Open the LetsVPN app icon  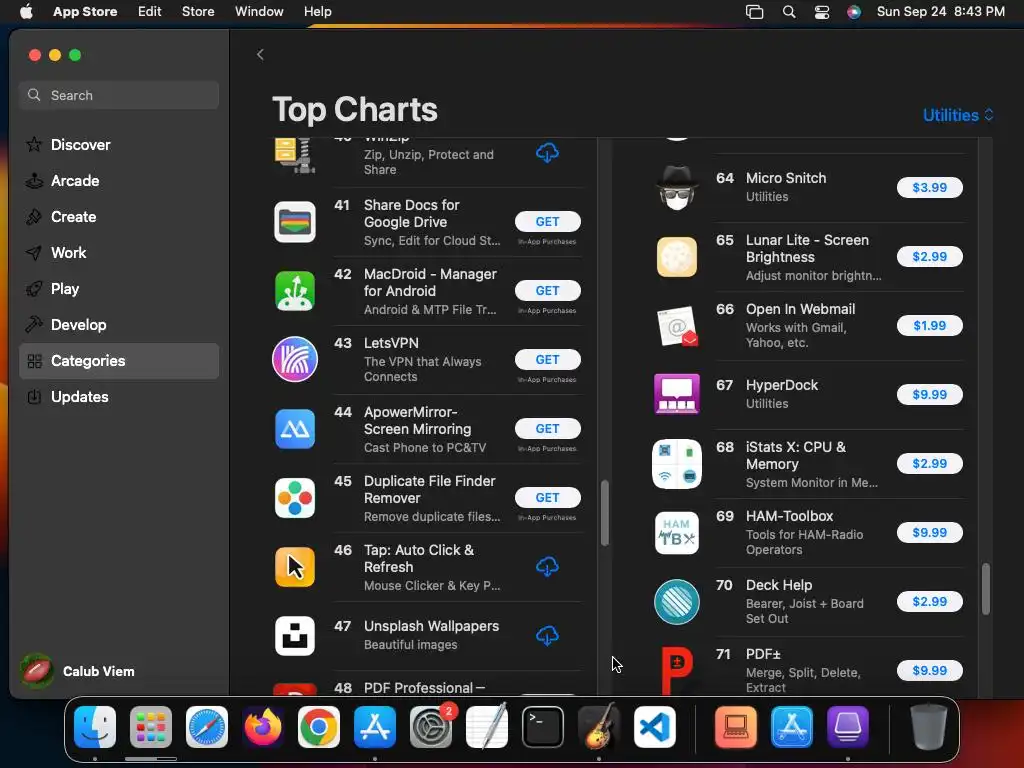[295, 359]
